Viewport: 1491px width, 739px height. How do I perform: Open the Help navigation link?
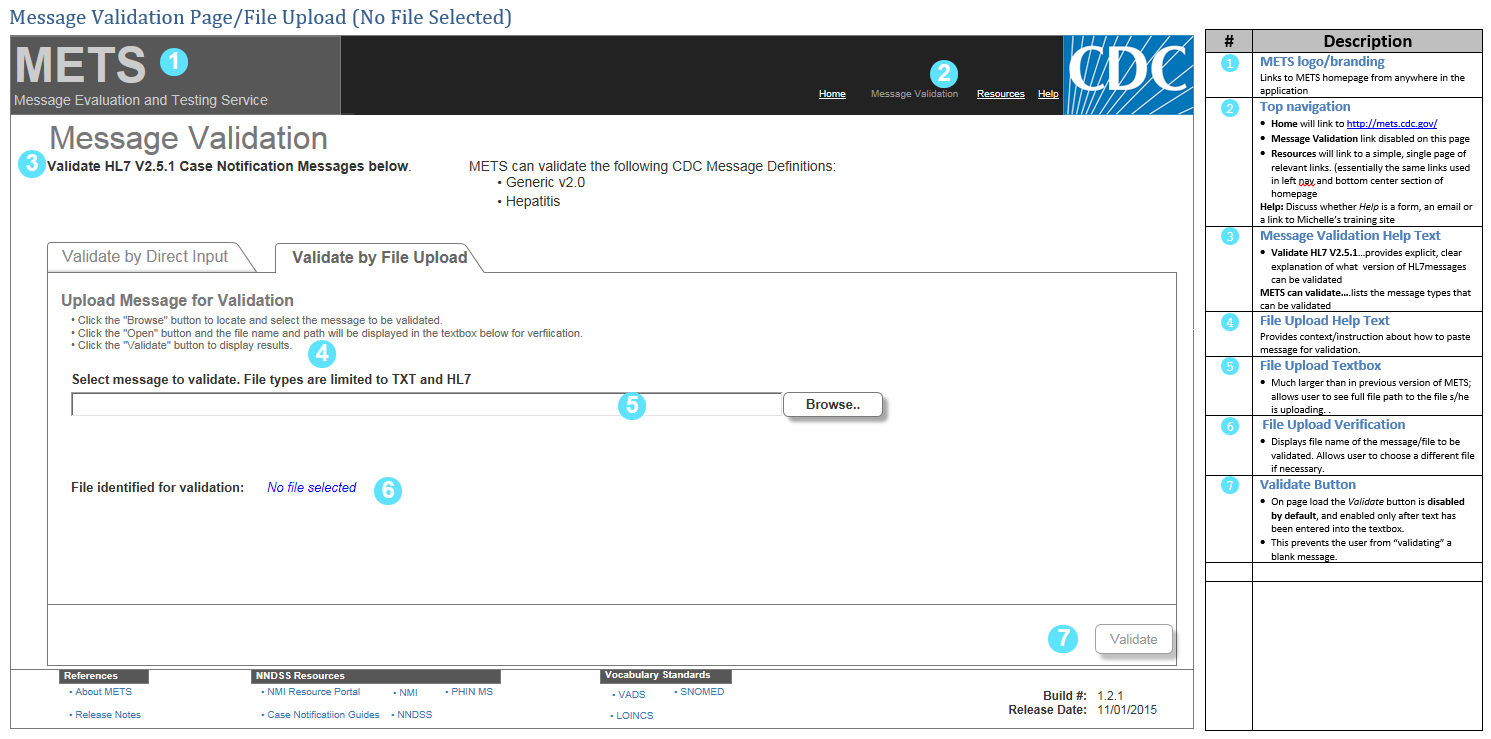click(1048, 94)
